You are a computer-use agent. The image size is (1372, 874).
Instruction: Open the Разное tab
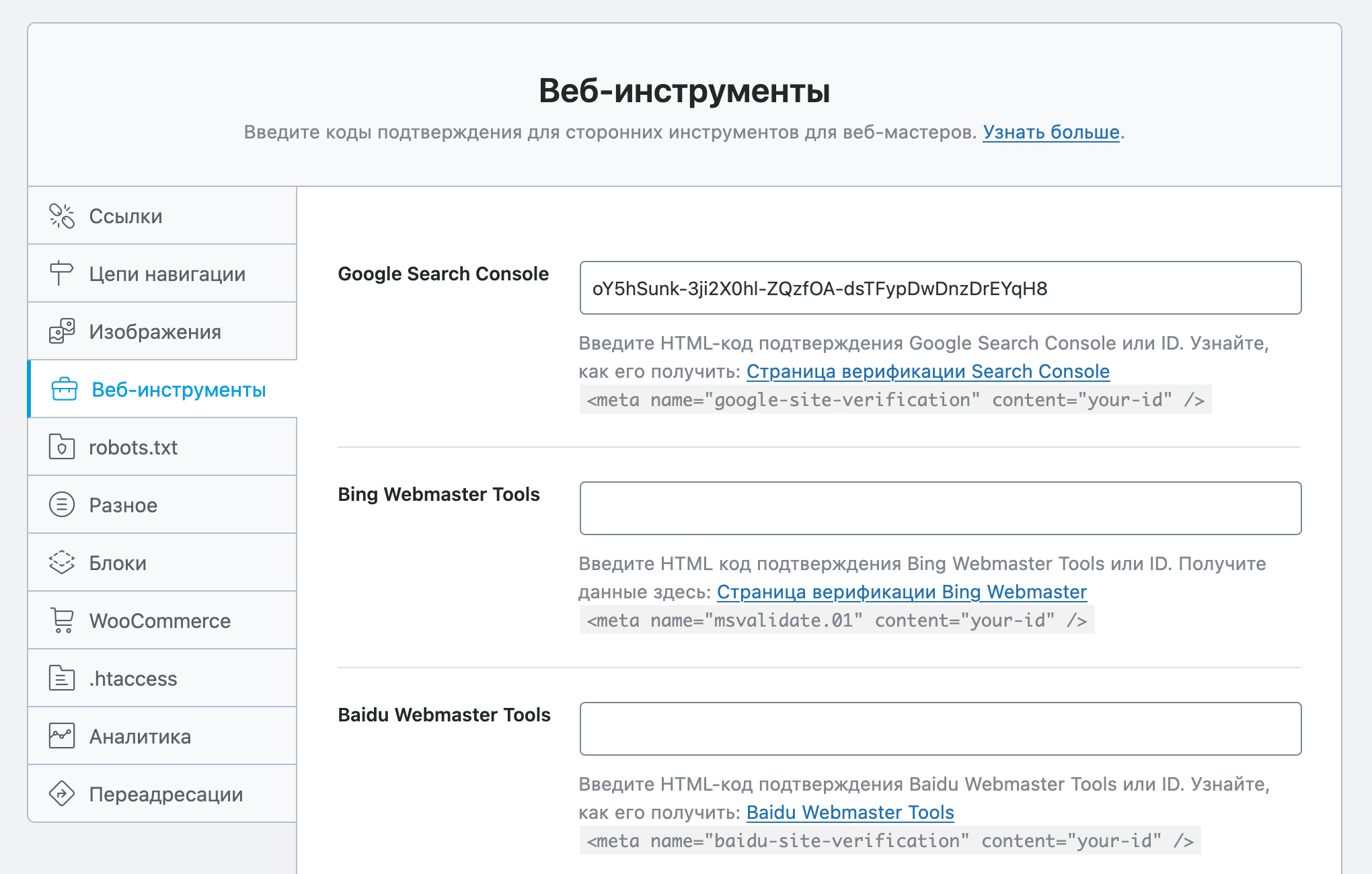[x=162, y=505]
